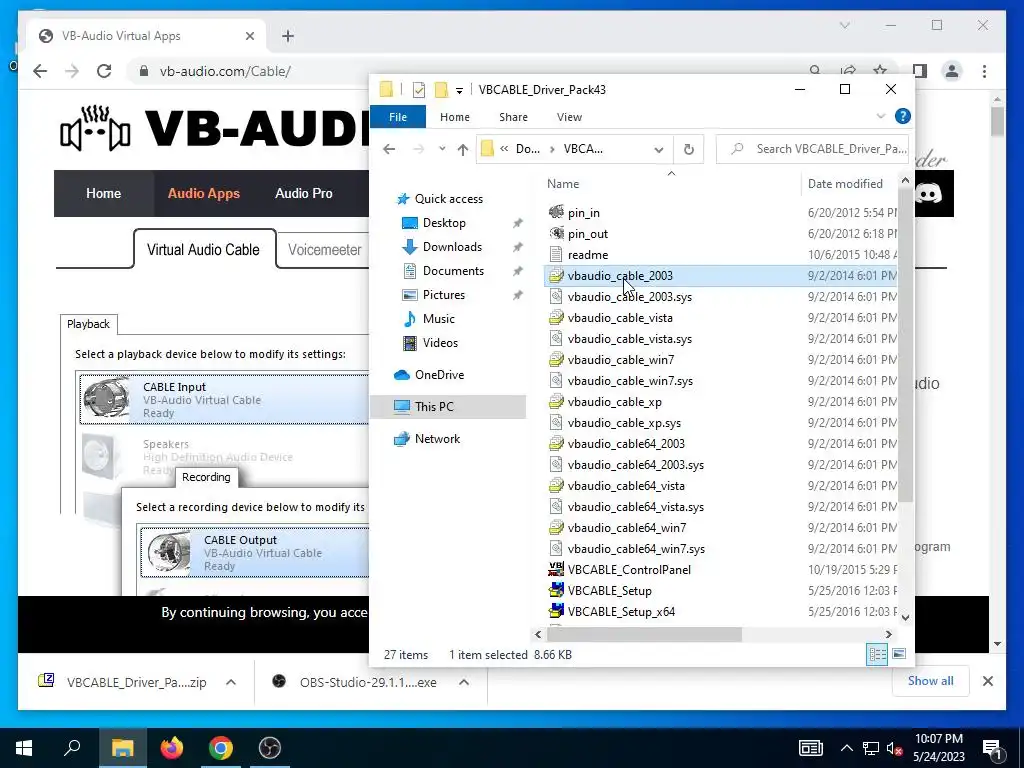
Task: Open a new Chrome tab
Action: click(x=288, y=36)
